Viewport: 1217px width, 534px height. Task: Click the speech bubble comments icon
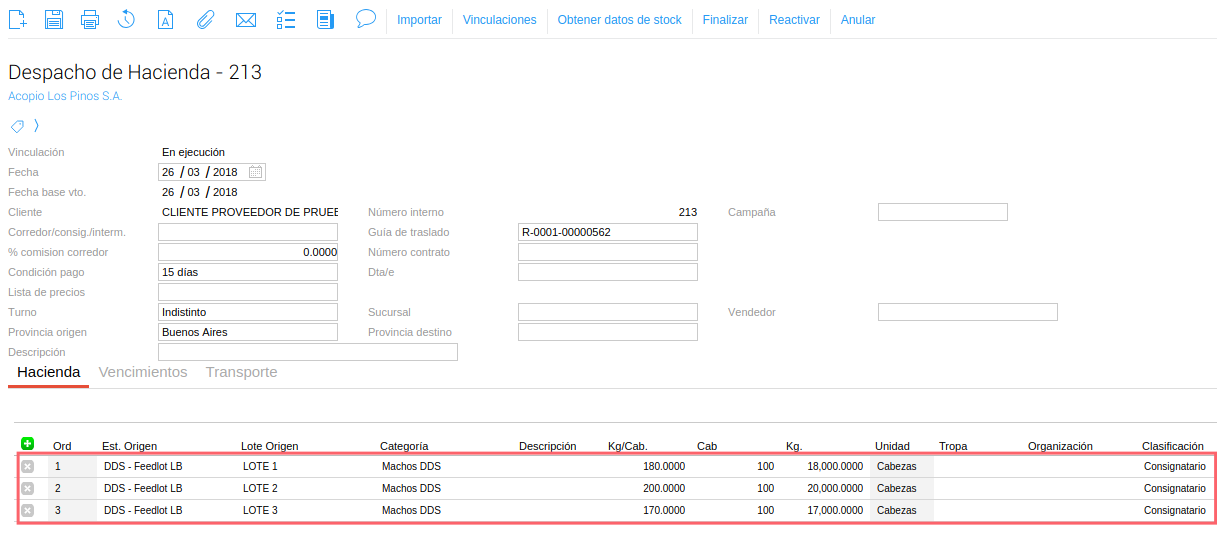[x=365, y=19]
